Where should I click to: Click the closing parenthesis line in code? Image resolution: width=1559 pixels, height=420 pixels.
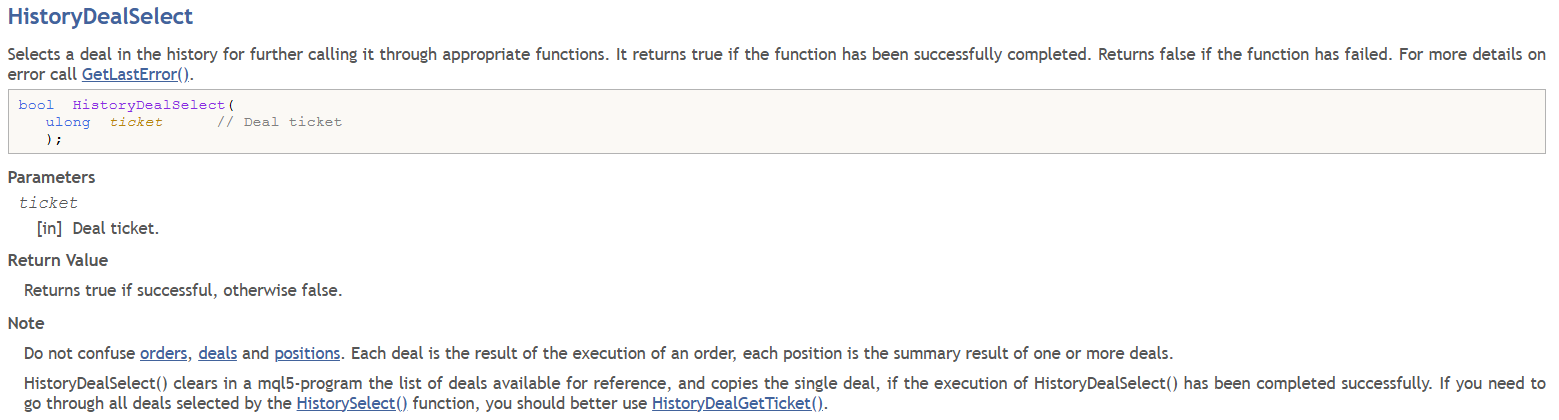[x=54, y=139]
